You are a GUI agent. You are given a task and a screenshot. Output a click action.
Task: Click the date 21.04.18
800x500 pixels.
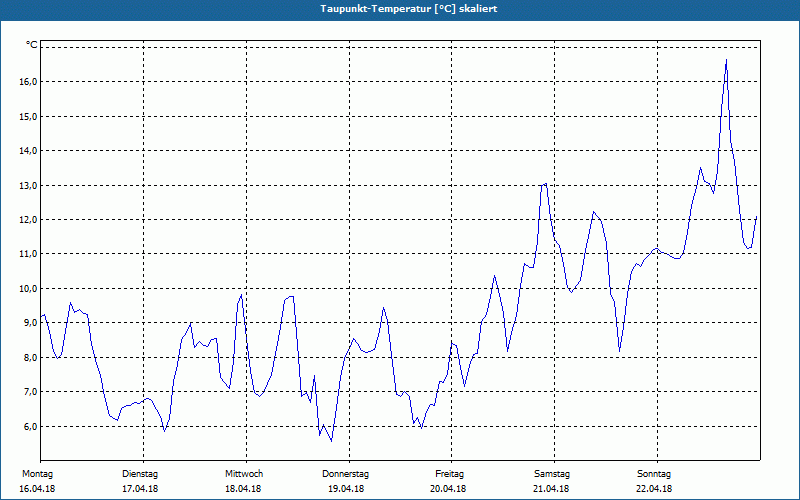click(551, 489)
